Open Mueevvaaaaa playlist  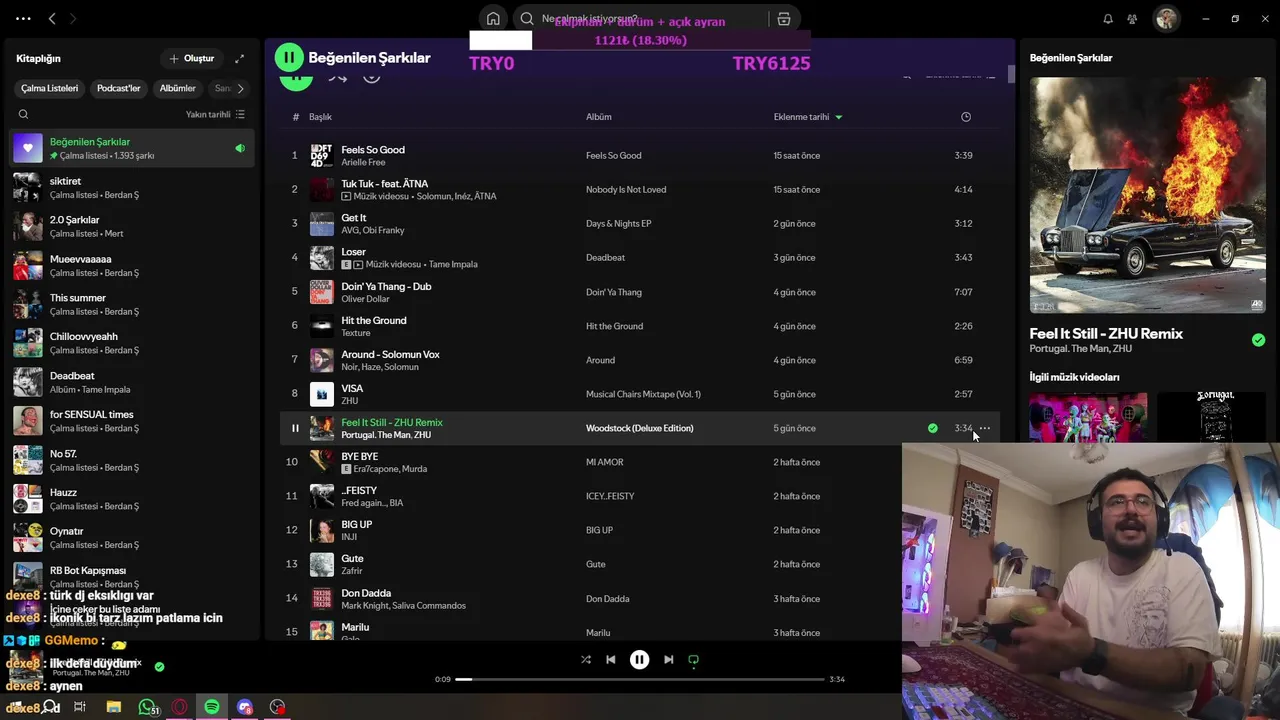(130, 265)
